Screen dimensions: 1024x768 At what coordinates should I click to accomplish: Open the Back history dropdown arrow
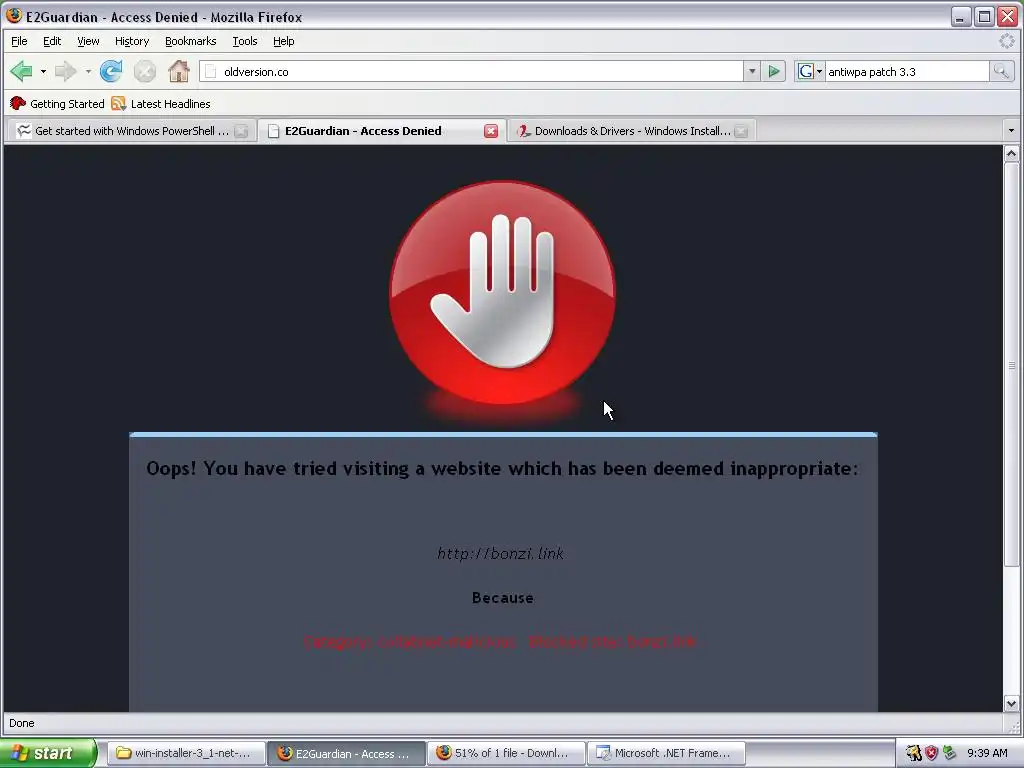coord(43,71)
